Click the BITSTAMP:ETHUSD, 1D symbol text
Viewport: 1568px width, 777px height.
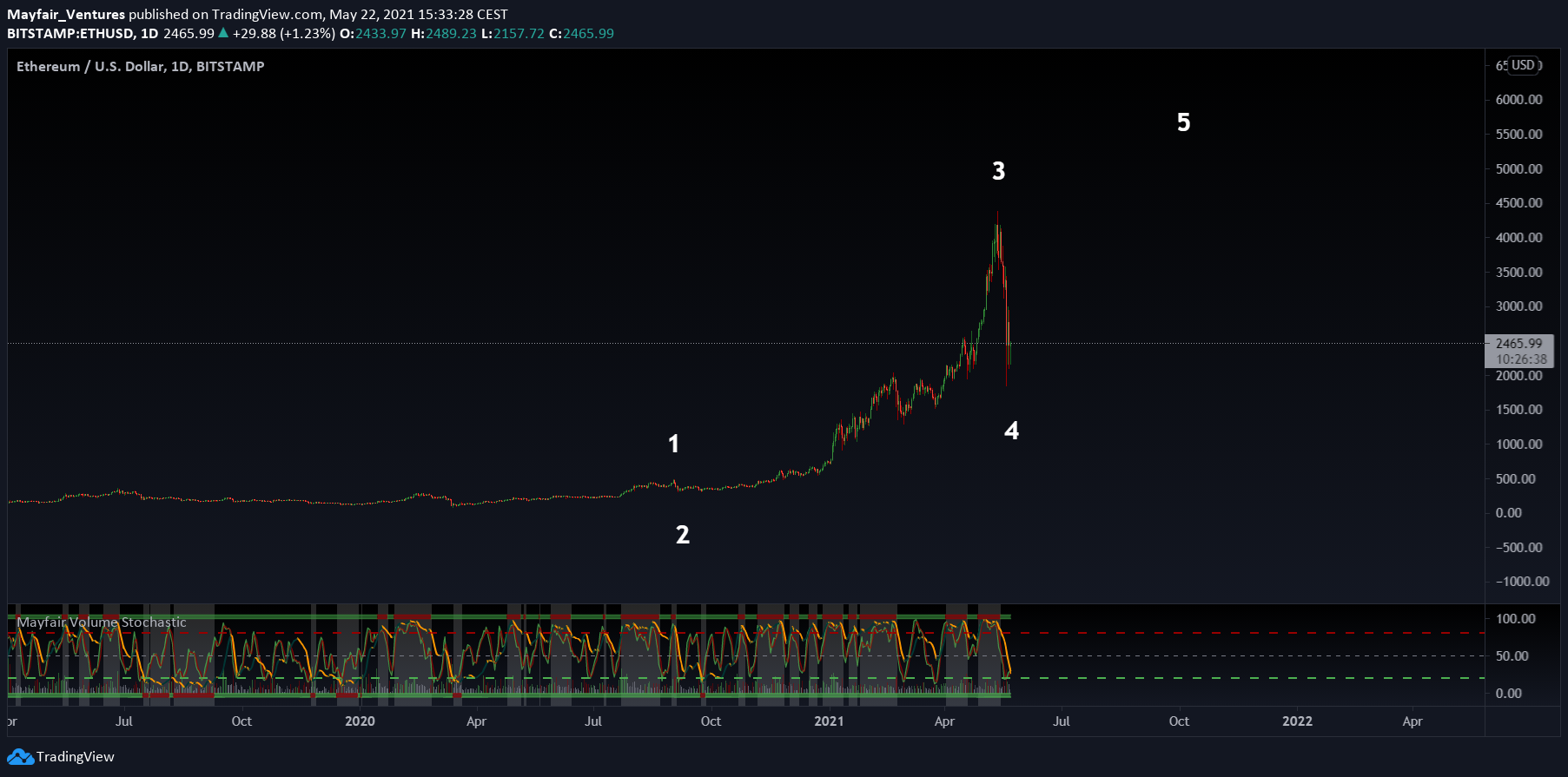(x=83, y=34)
